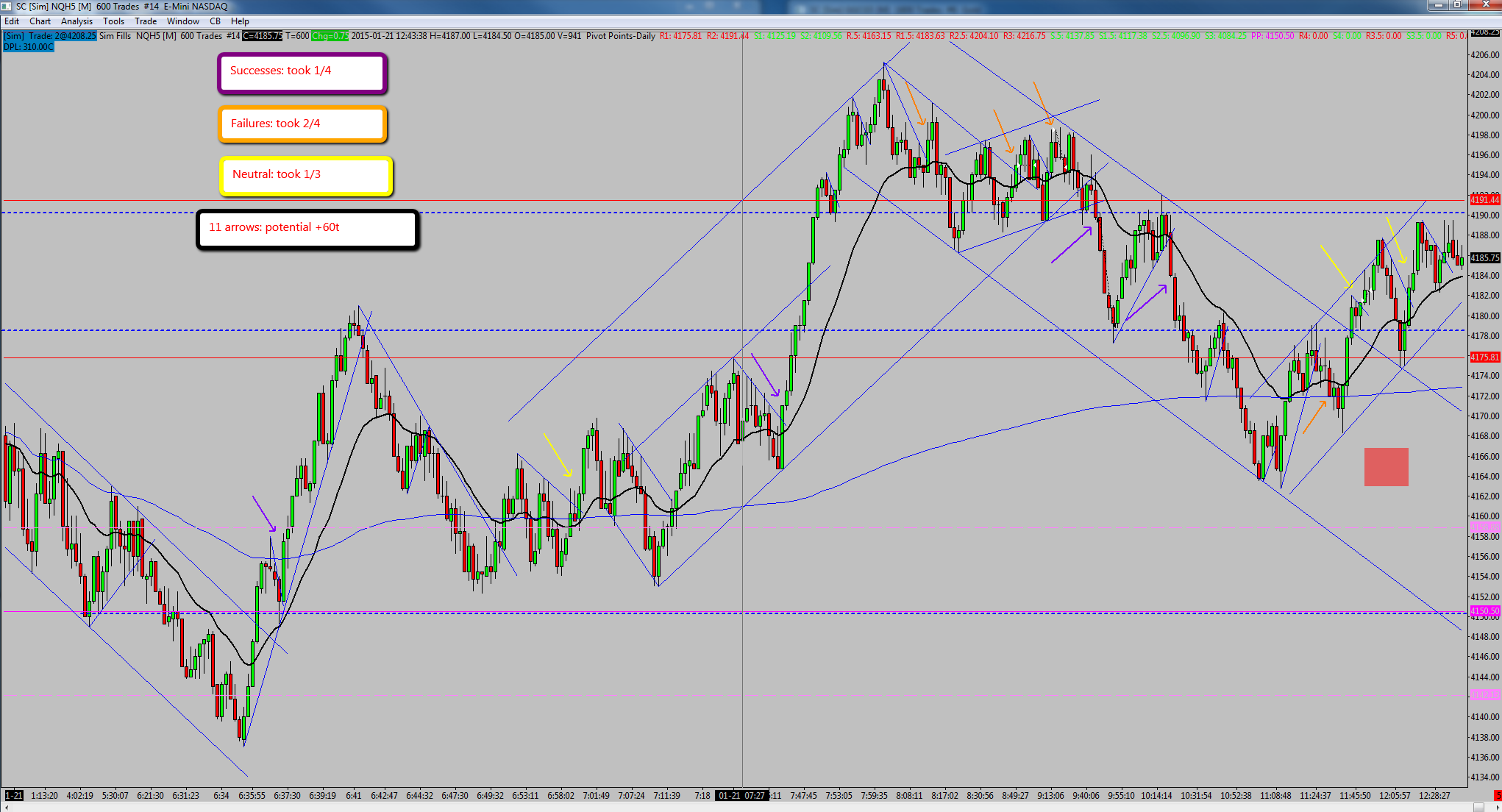Viewport: 1502px width, 812px height.
Task: Click the 'R2: 4191.44' pivot value in header
Action: tap(727, 36)
